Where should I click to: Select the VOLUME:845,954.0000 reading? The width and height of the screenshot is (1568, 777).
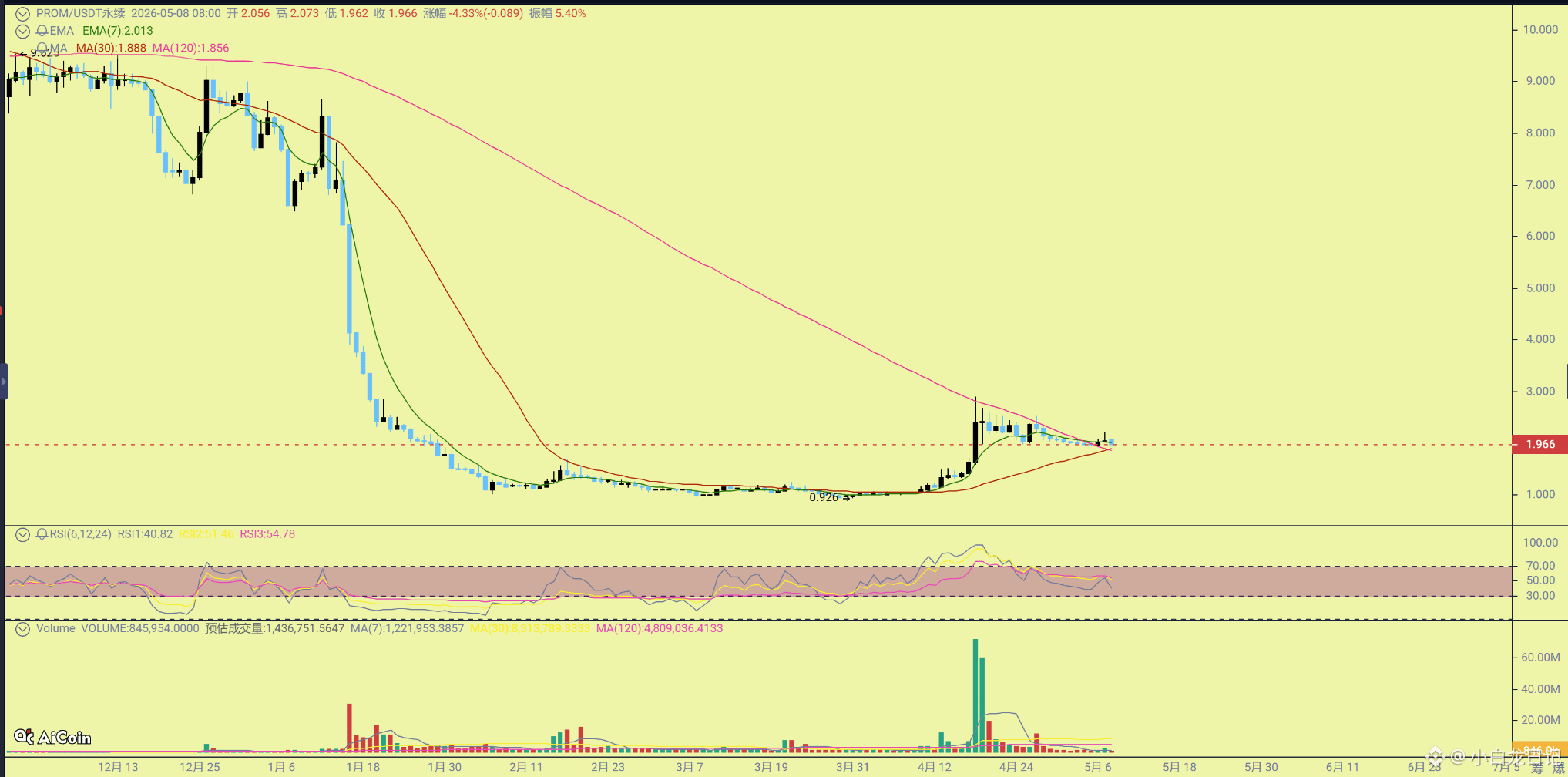[140, 629]
